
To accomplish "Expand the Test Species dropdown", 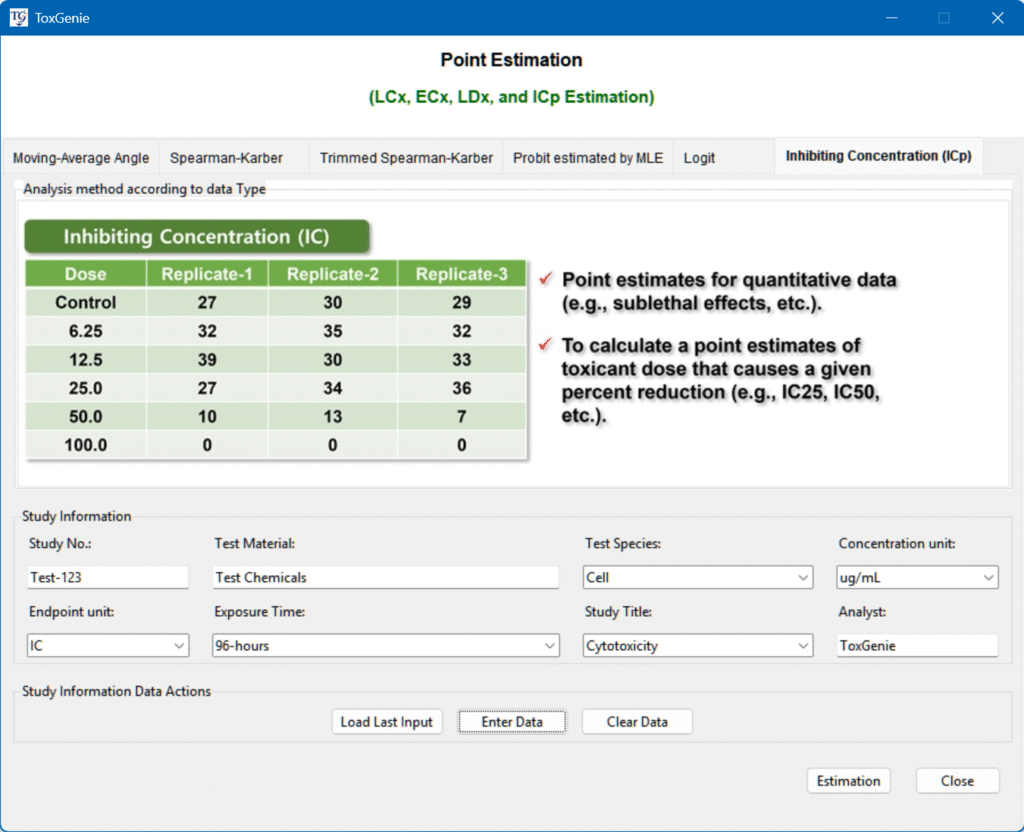I will coord(698,578).
